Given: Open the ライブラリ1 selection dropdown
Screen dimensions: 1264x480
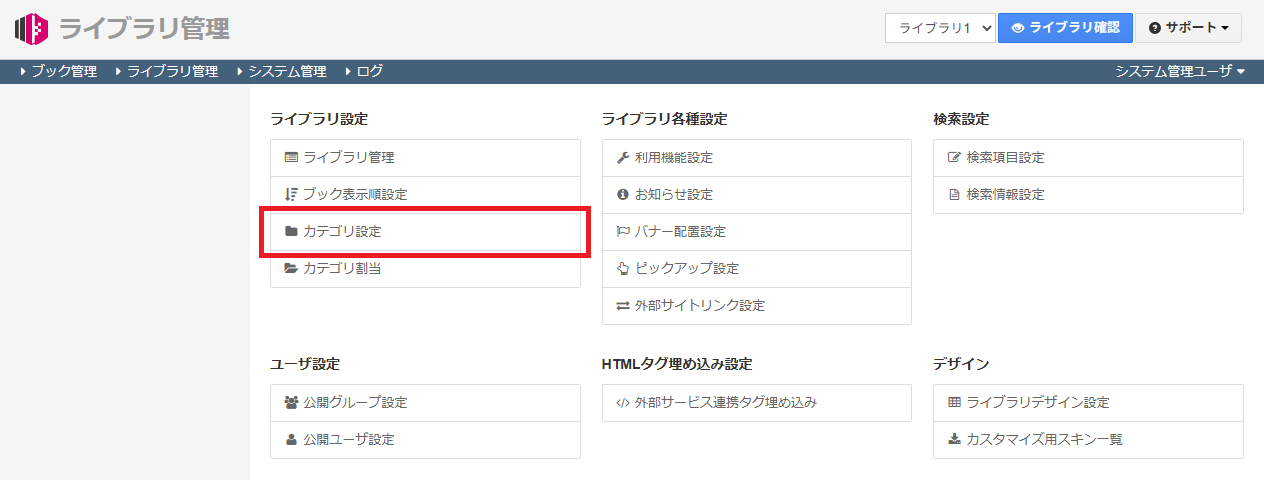Looking at the screenshot, I should tap(939, 28).
